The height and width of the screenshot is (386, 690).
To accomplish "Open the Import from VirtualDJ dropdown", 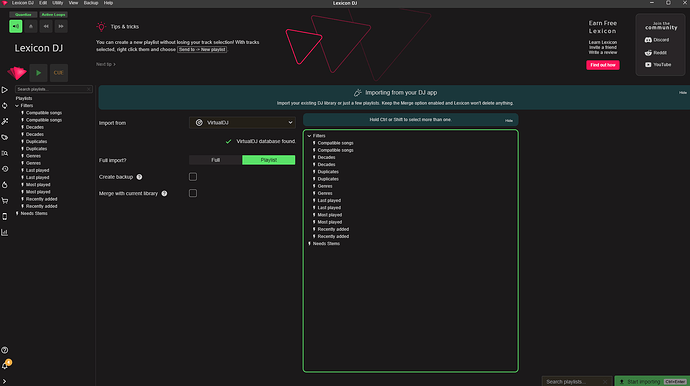I will (242, 123).
